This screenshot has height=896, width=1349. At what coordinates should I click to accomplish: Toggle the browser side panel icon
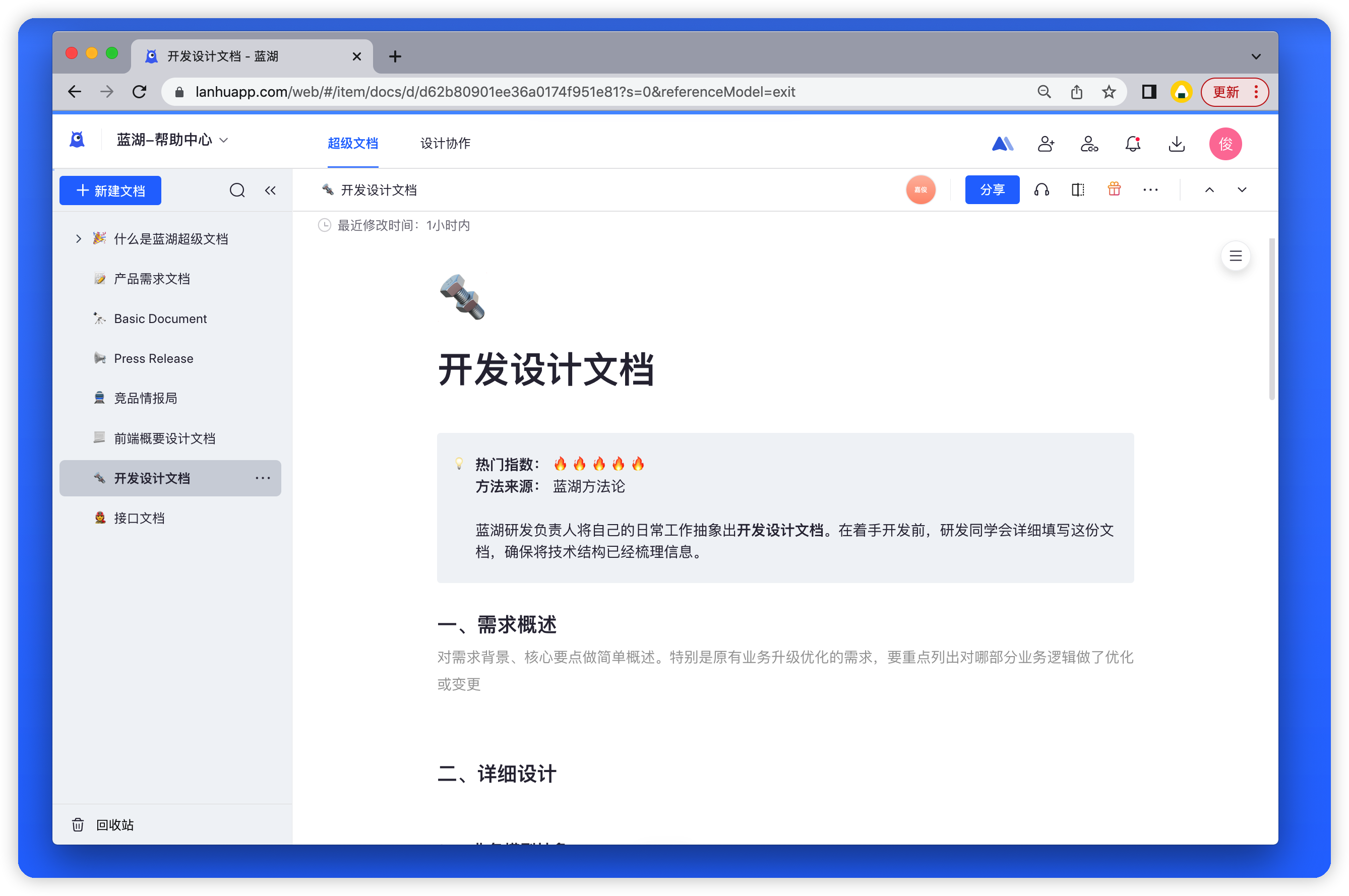click(x=1149, y=92)
